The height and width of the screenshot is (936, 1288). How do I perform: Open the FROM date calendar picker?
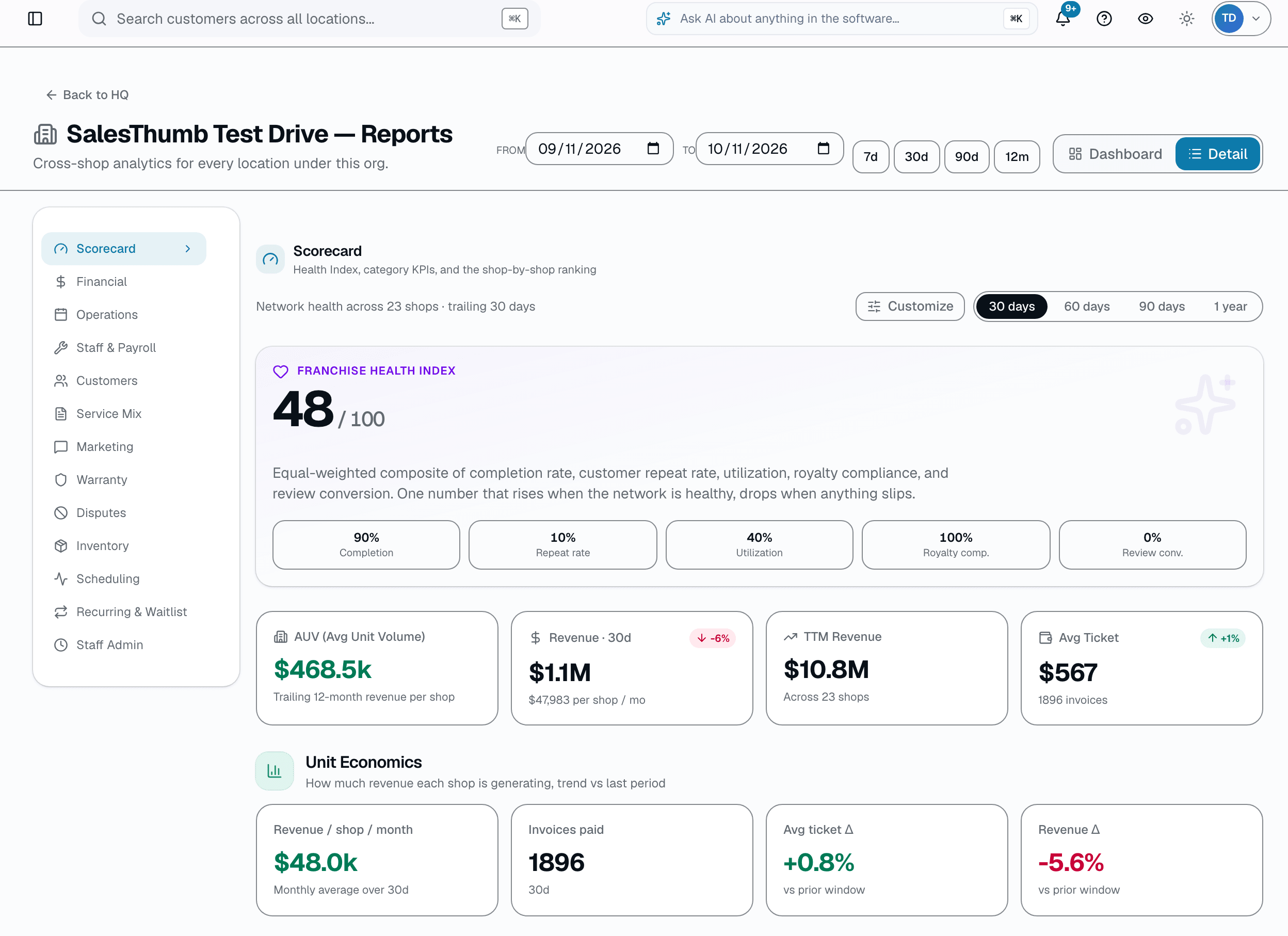(x=653, y=149)
